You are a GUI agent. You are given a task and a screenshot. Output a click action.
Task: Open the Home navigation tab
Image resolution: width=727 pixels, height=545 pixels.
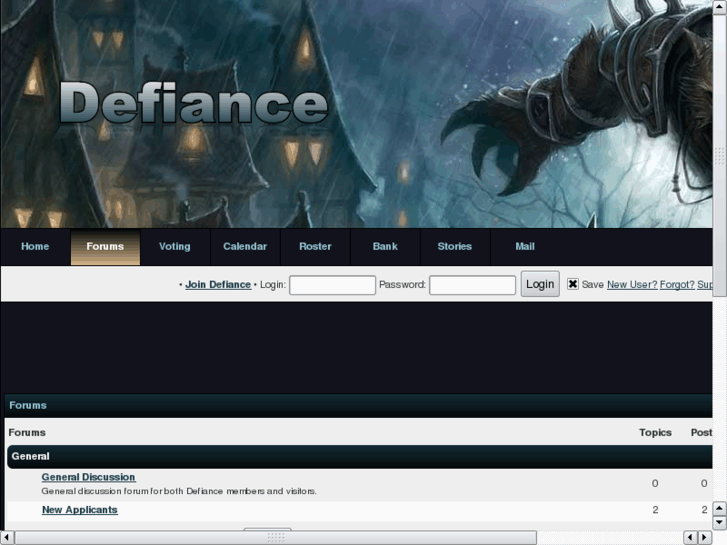pyautogui.click(x=35, y=246)
